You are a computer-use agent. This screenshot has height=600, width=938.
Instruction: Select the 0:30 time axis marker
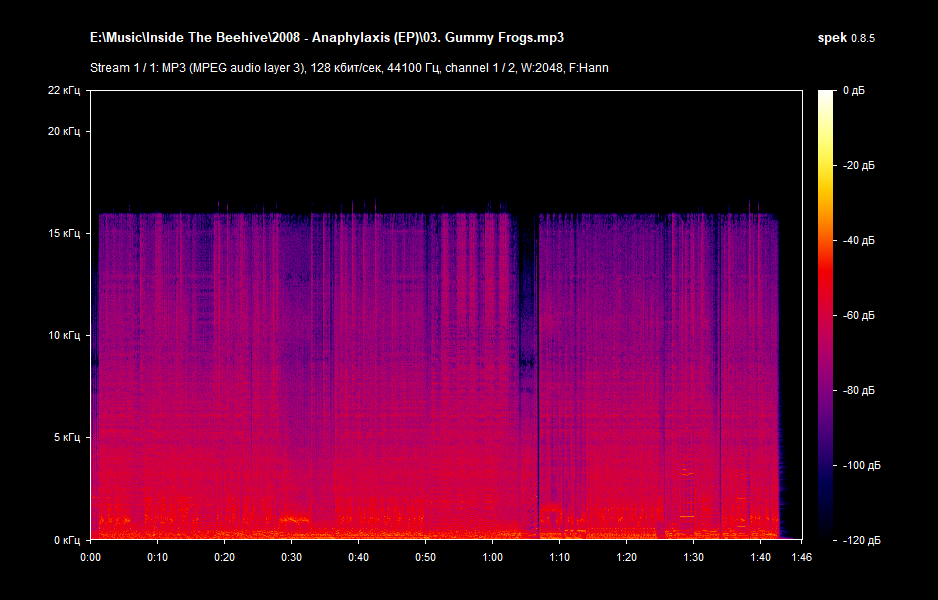click(291, 556)
